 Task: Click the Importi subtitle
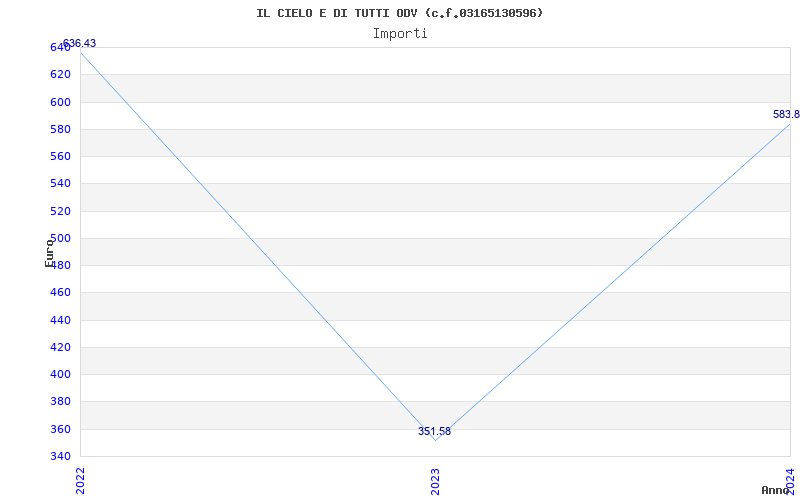(399, 34)
